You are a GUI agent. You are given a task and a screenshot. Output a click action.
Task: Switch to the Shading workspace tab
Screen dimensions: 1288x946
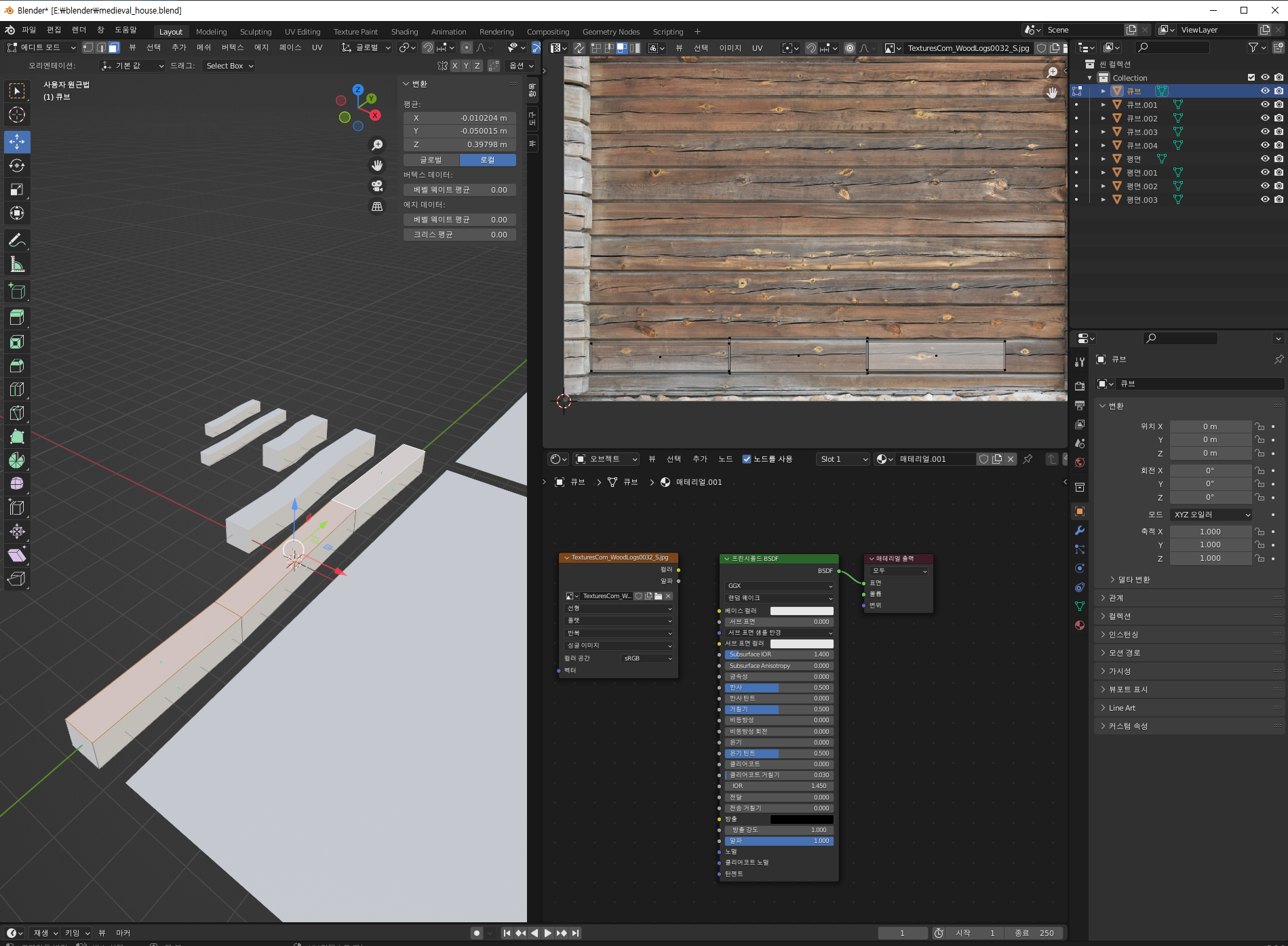coord(404,32)
